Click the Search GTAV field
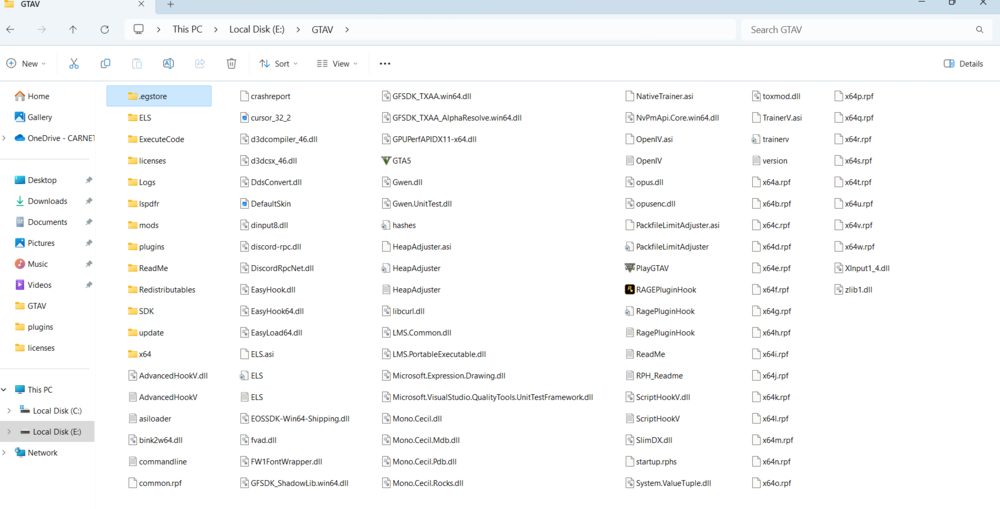 865,29
